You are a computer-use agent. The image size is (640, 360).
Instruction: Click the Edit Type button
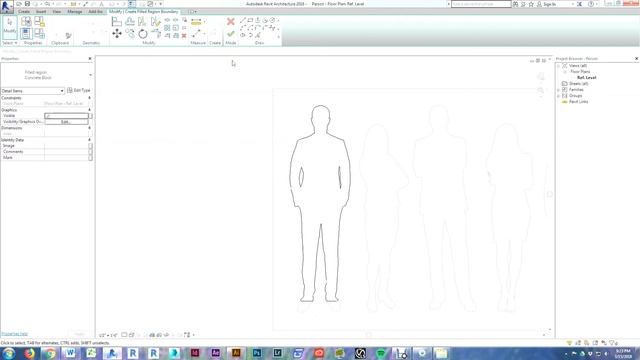78,90
